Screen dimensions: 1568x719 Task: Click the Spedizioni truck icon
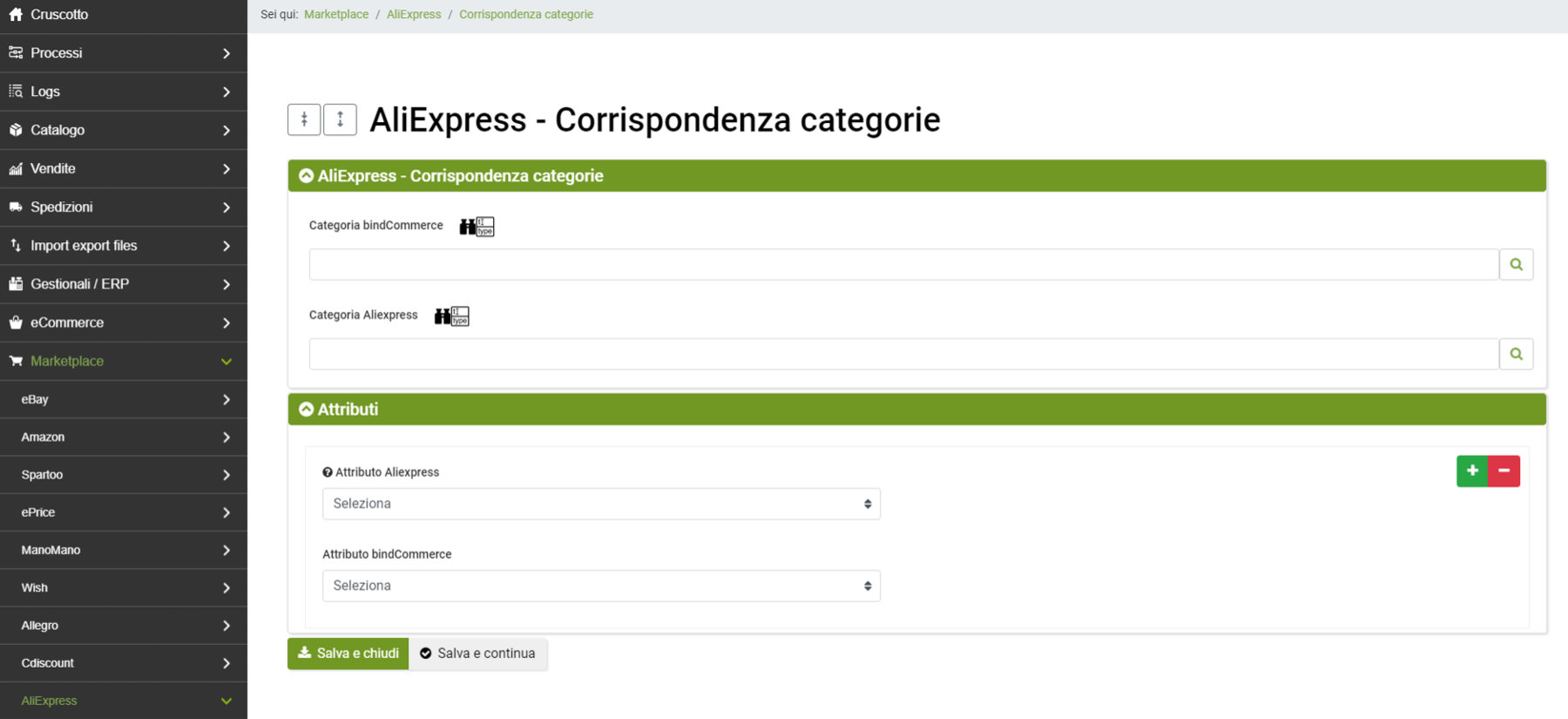coord(16,207)
